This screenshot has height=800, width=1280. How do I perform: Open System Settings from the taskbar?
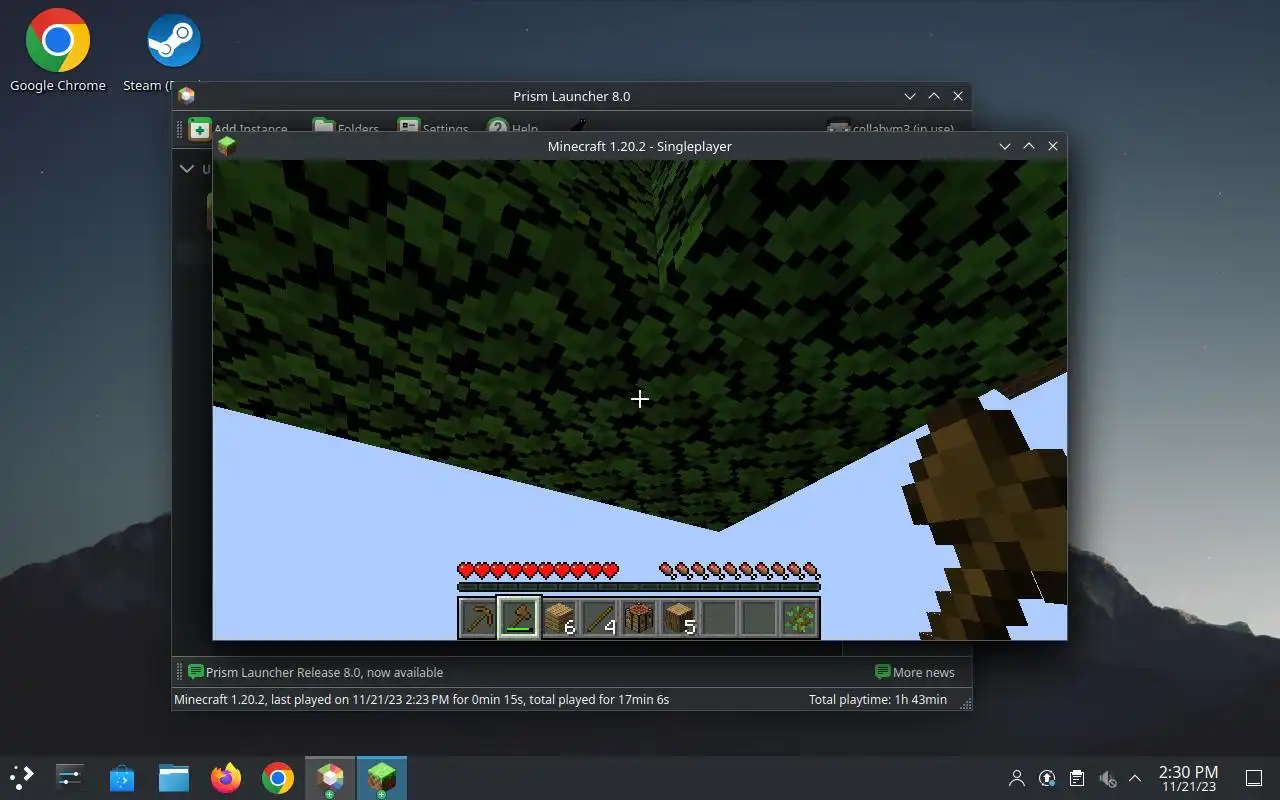coord(70,777)
